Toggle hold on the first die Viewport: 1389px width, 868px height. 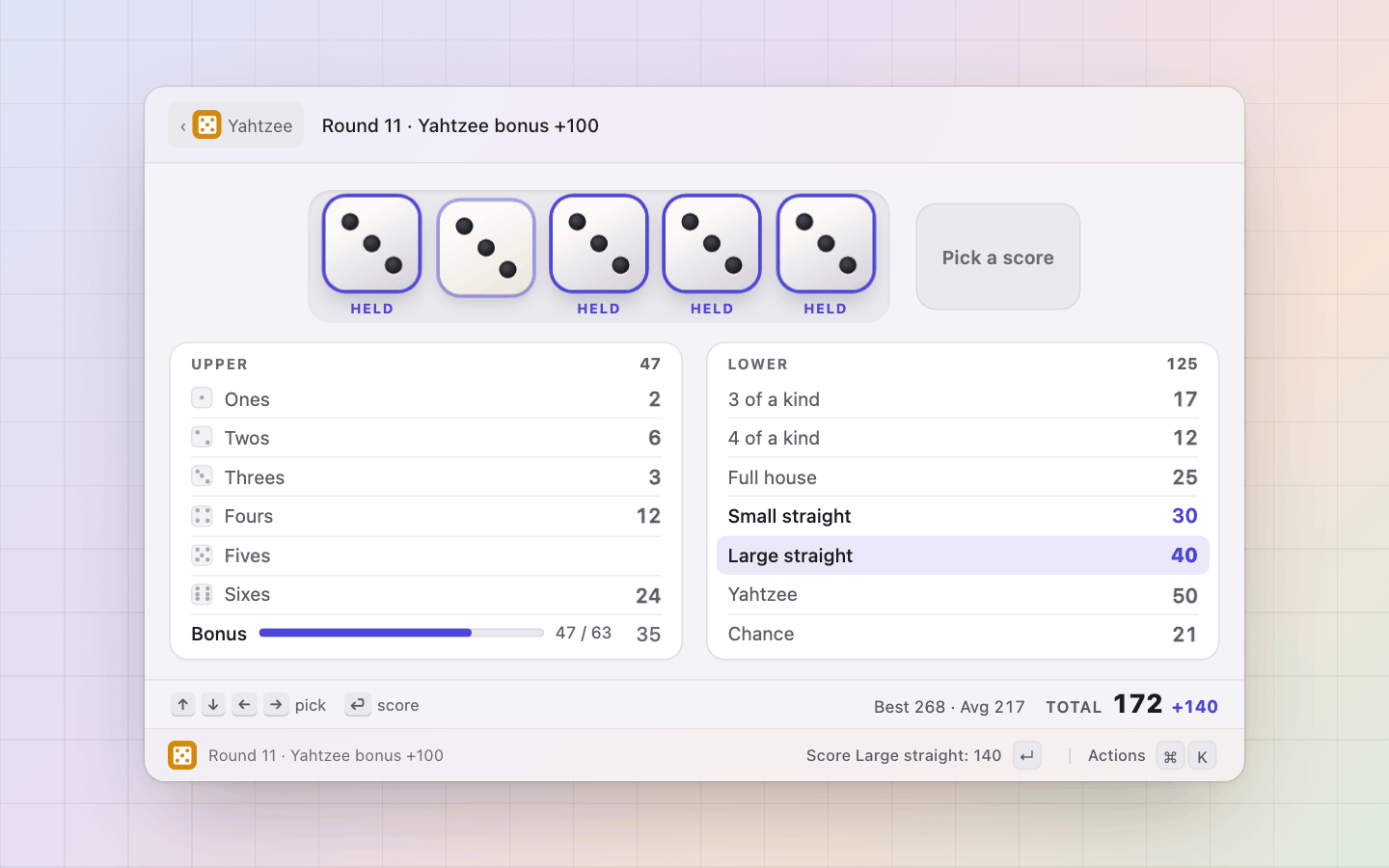(371, 243)
